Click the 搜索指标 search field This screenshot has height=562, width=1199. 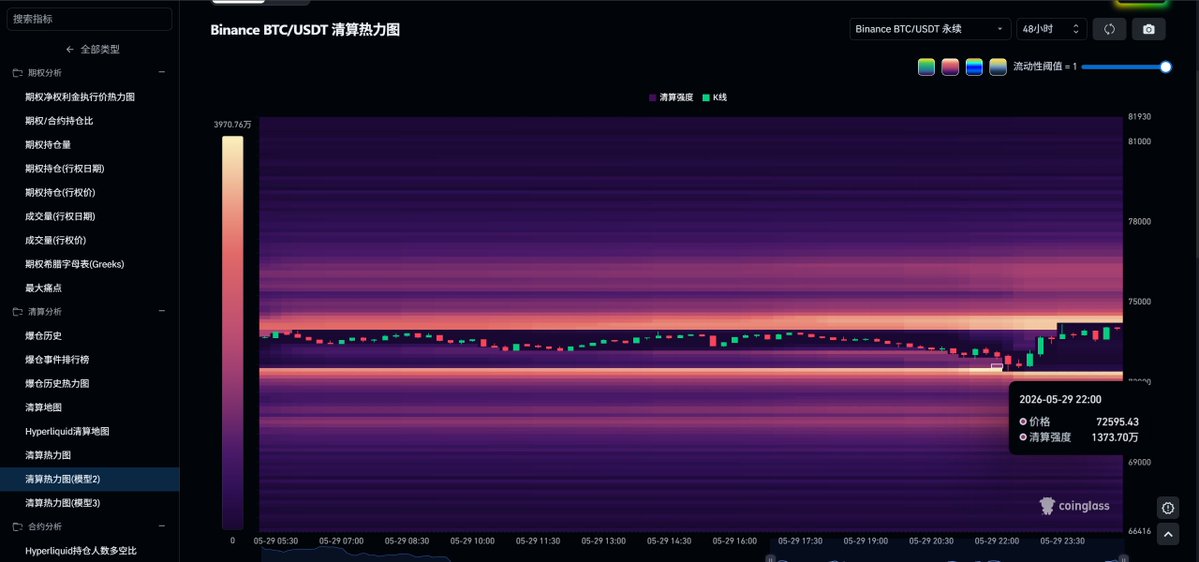point(89,19)
